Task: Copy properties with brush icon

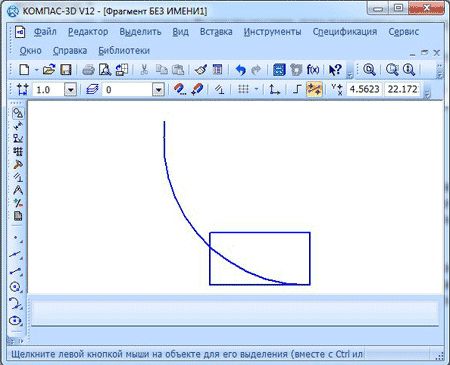Action: click(201, 70)
